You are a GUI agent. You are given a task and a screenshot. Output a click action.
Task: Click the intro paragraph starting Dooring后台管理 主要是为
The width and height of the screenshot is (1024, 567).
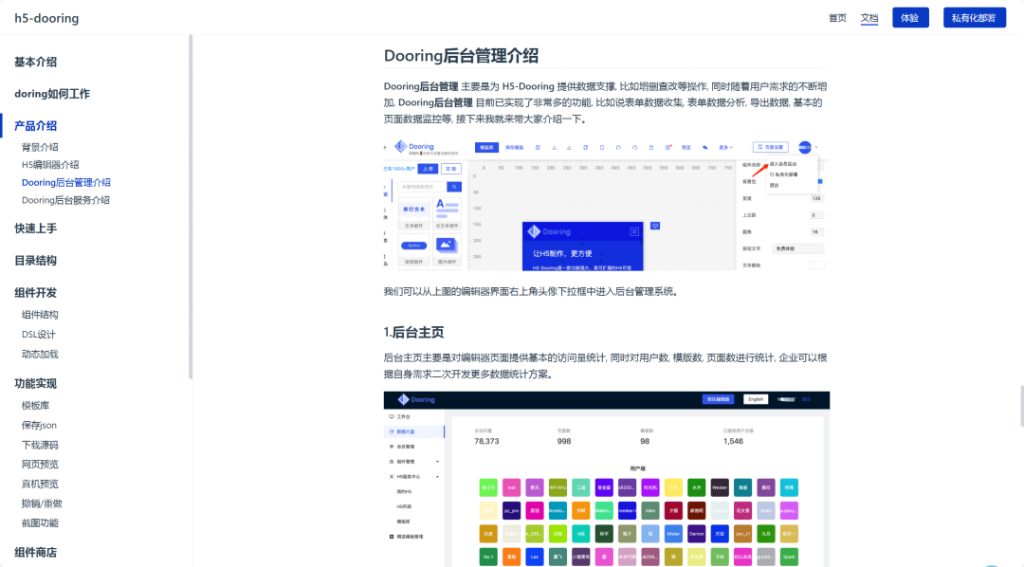[605, 103]
